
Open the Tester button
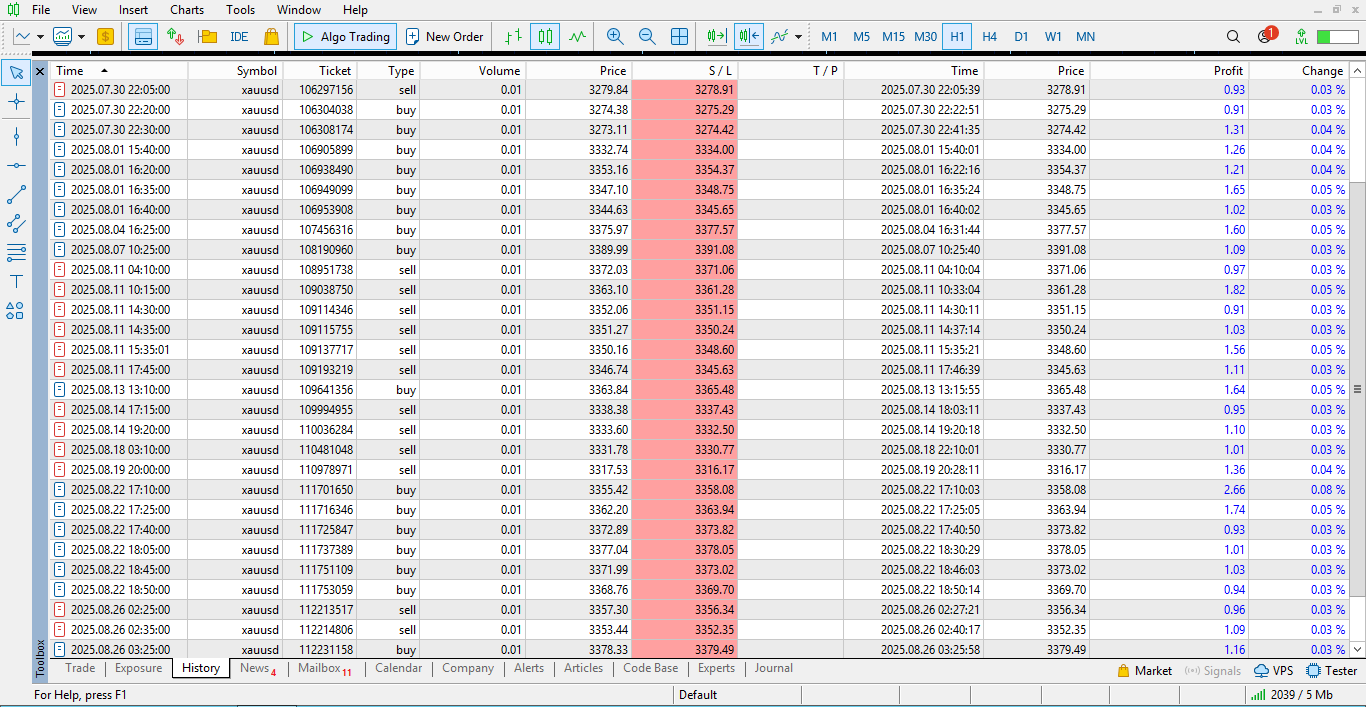click(x=1332, y=671)
